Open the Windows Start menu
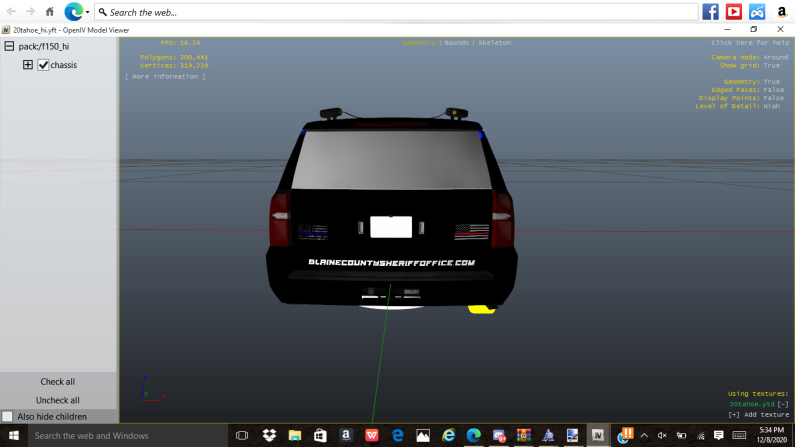This screenshot has width=795, height=447. [x=14, y=436]
